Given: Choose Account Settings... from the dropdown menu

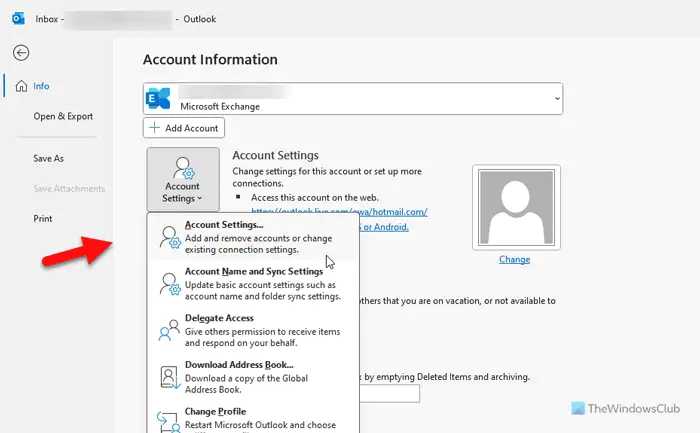Looking at the screenshot, I should [254, 237].
